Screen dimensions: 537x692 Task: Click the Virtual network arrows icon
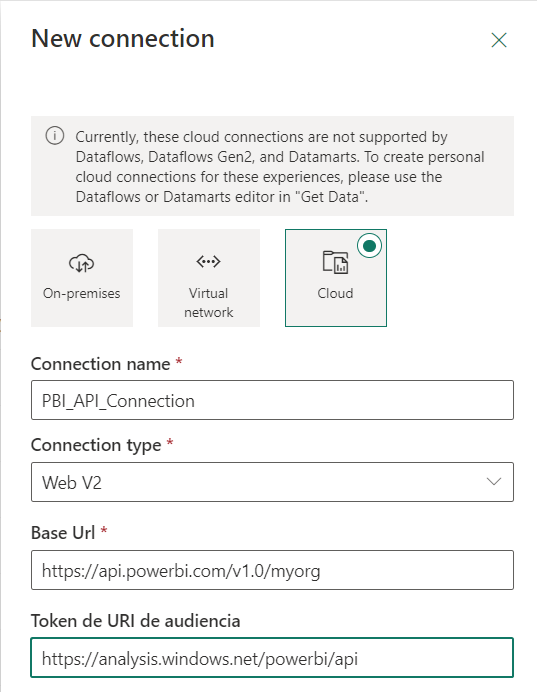click(x=208, y=261)
